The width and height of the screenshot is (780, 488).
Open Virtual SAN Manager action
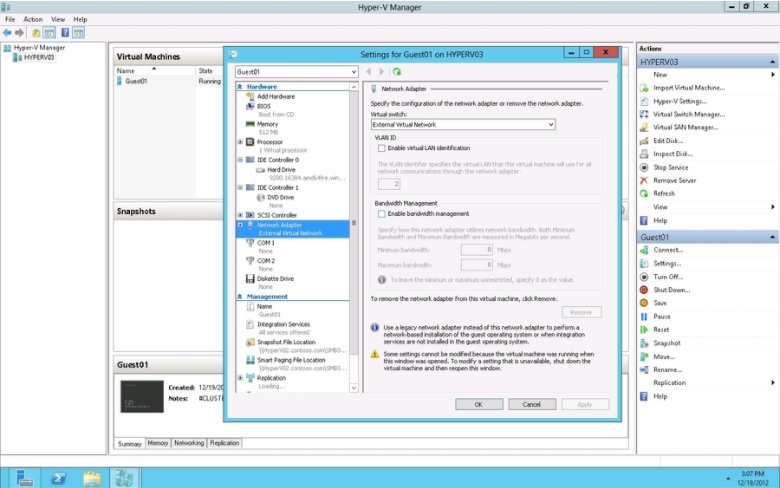point(685,127)
